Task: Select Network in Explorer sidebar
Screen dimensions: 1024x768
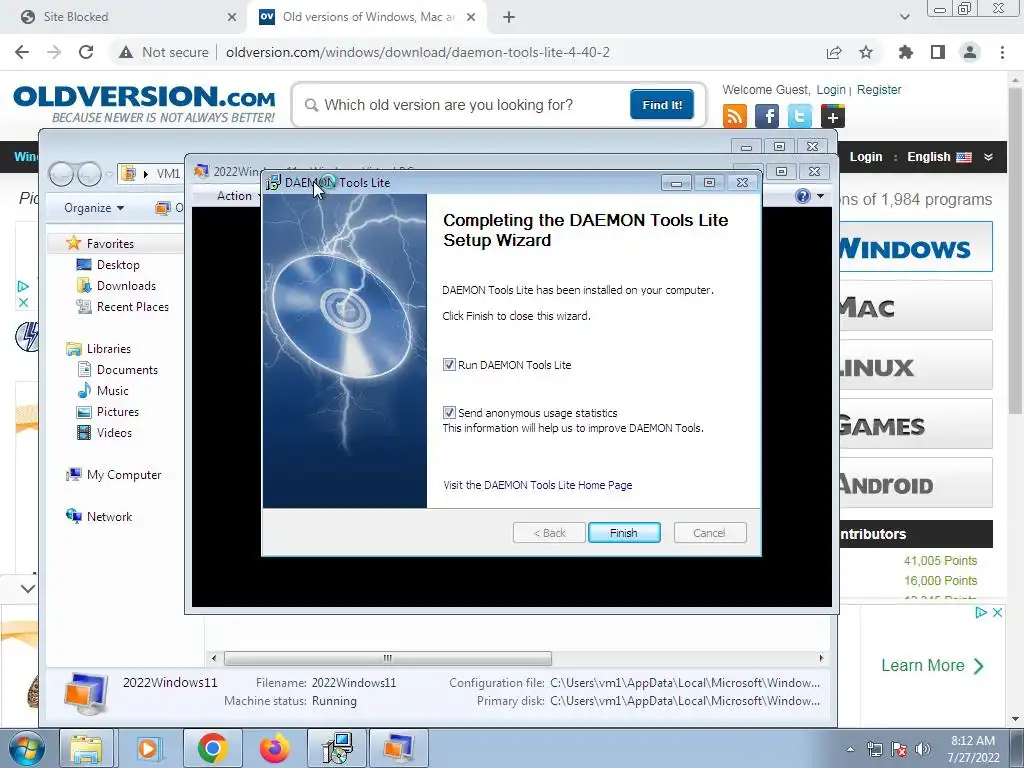Action: tap(109, 516)
